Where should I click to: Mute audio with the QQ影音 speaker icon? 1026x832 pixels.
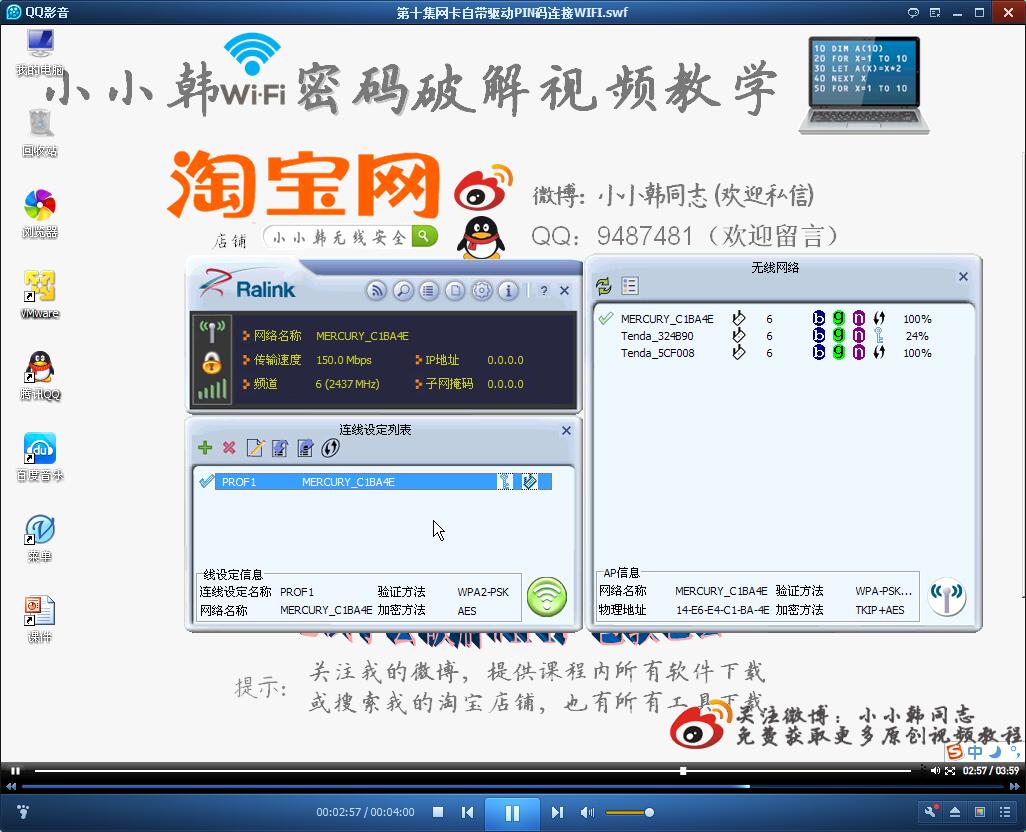click(587, 812)
